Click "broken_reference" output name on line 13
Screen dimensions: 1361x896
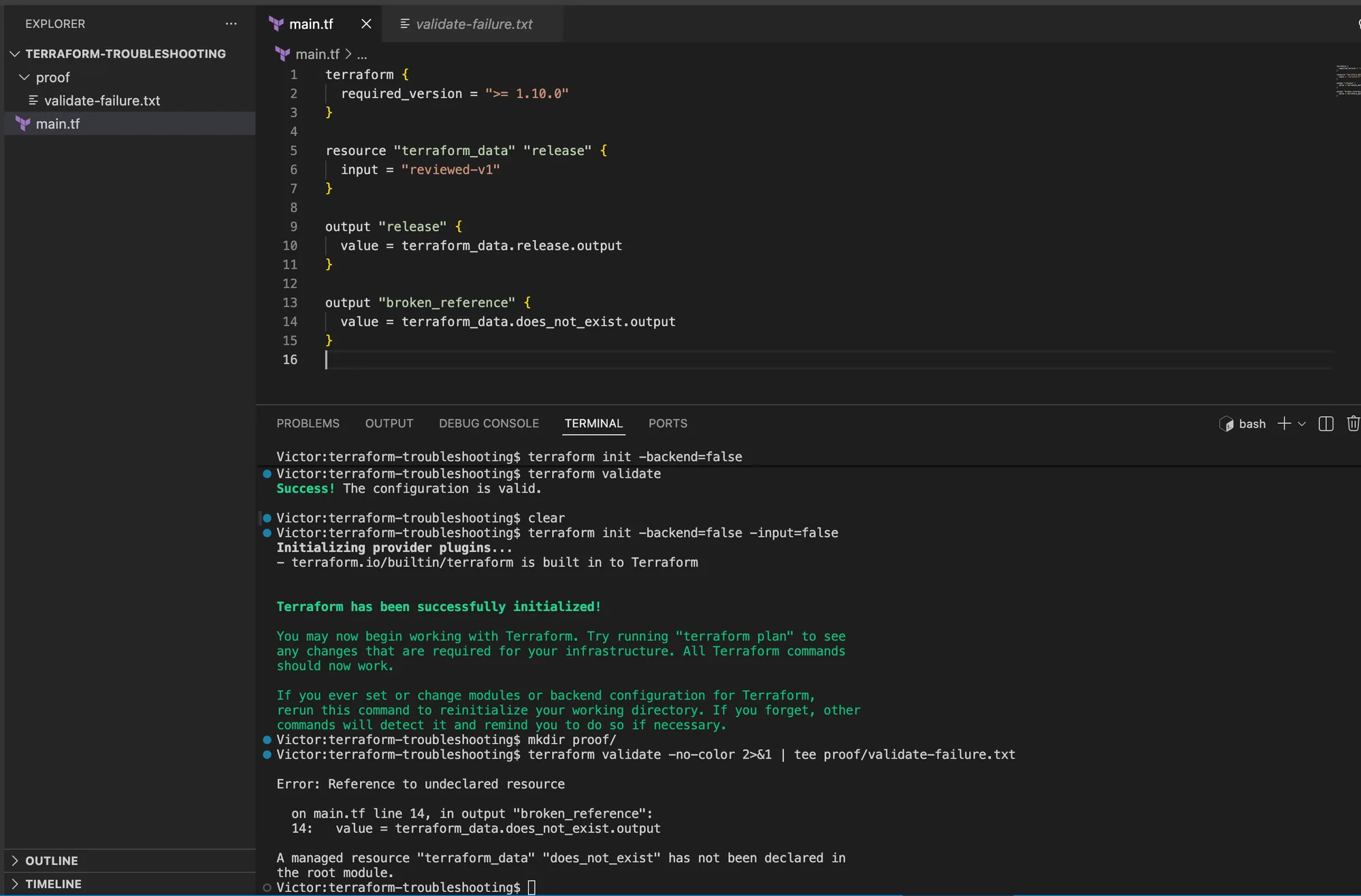(x=446, y=303)
